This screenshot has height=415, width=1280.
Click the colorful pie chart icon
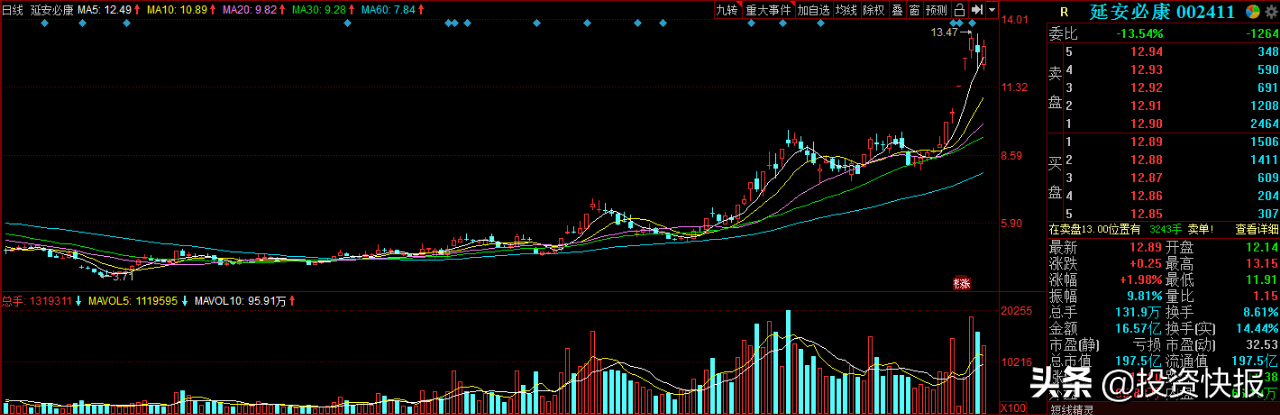pyautogui.click(x=1252, y=11)
